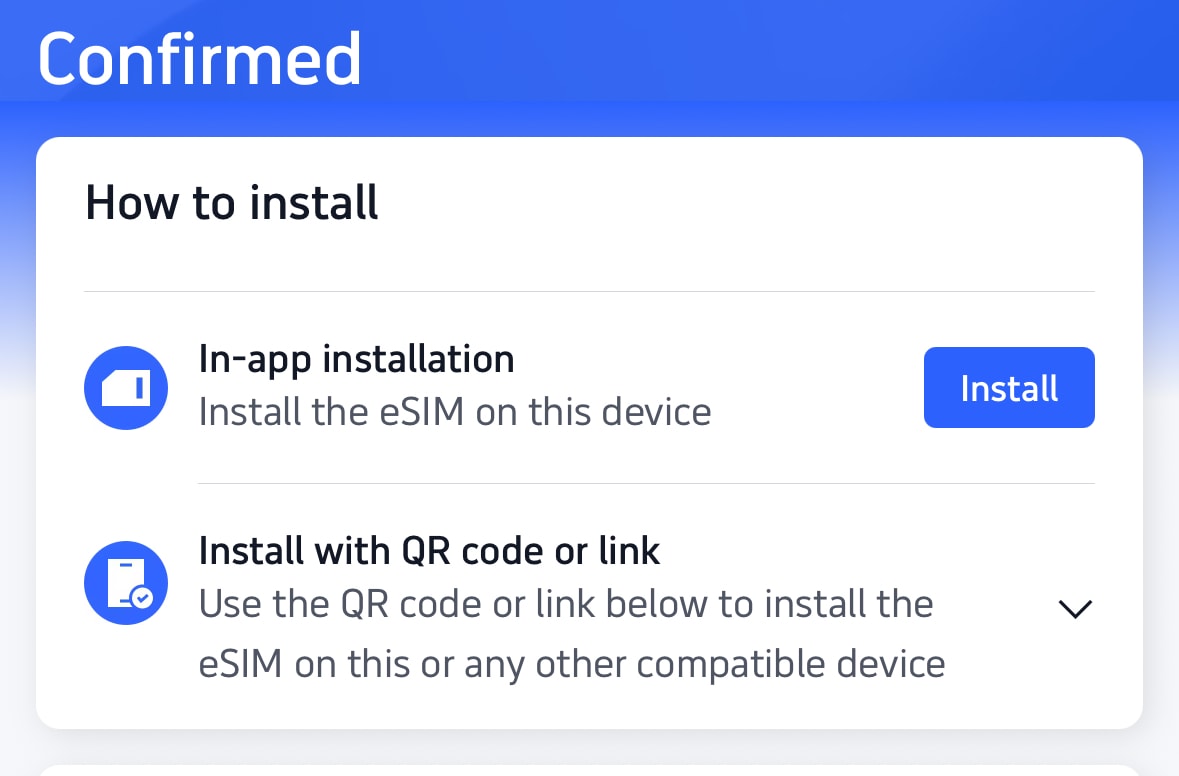Tap Install the eSIM on this device description
The width and height of the screenshot is (1179, 776).
click(x=455, y=411)
